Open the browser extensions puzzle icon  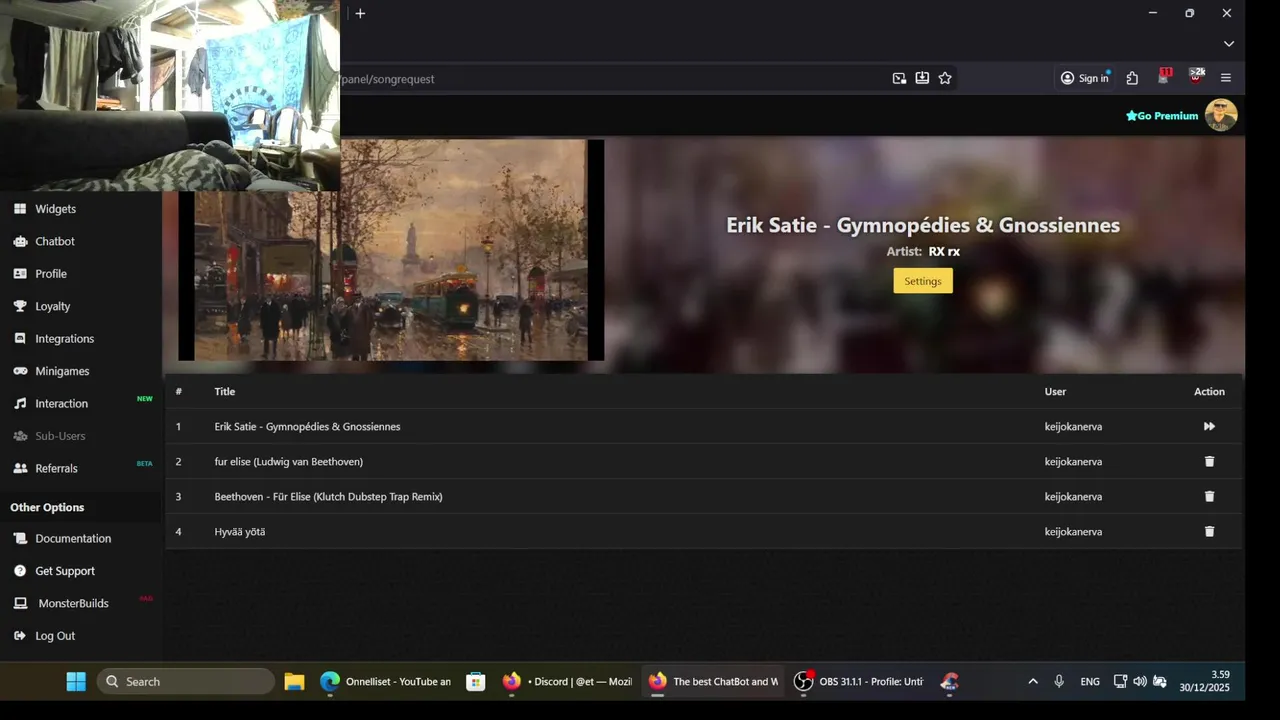coord(1132,78)
